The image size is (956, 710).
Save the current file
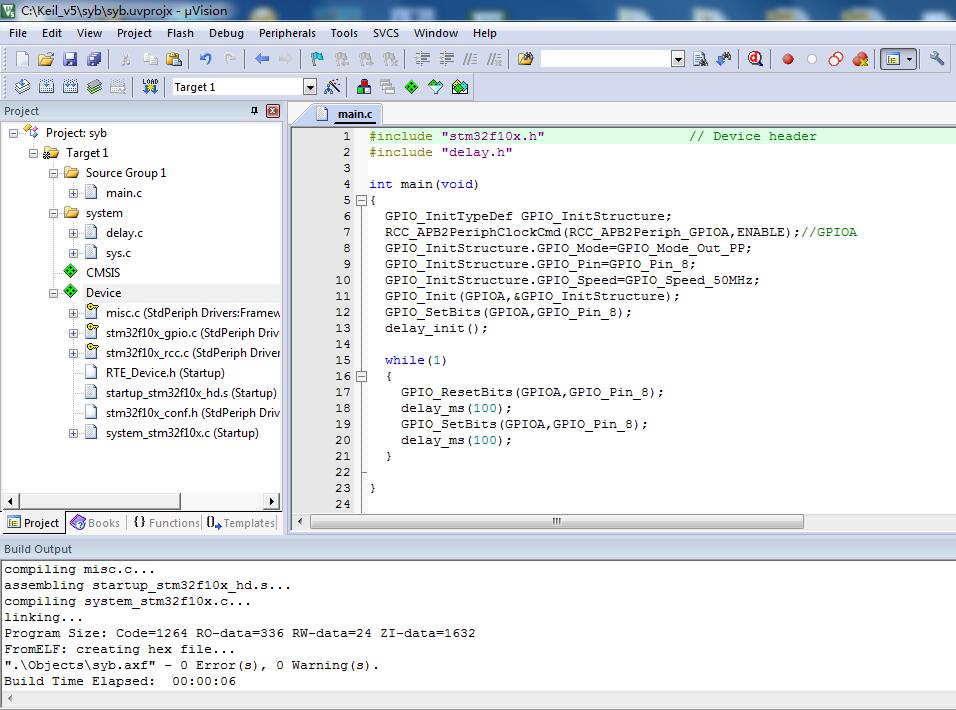(x=70, y=59)
